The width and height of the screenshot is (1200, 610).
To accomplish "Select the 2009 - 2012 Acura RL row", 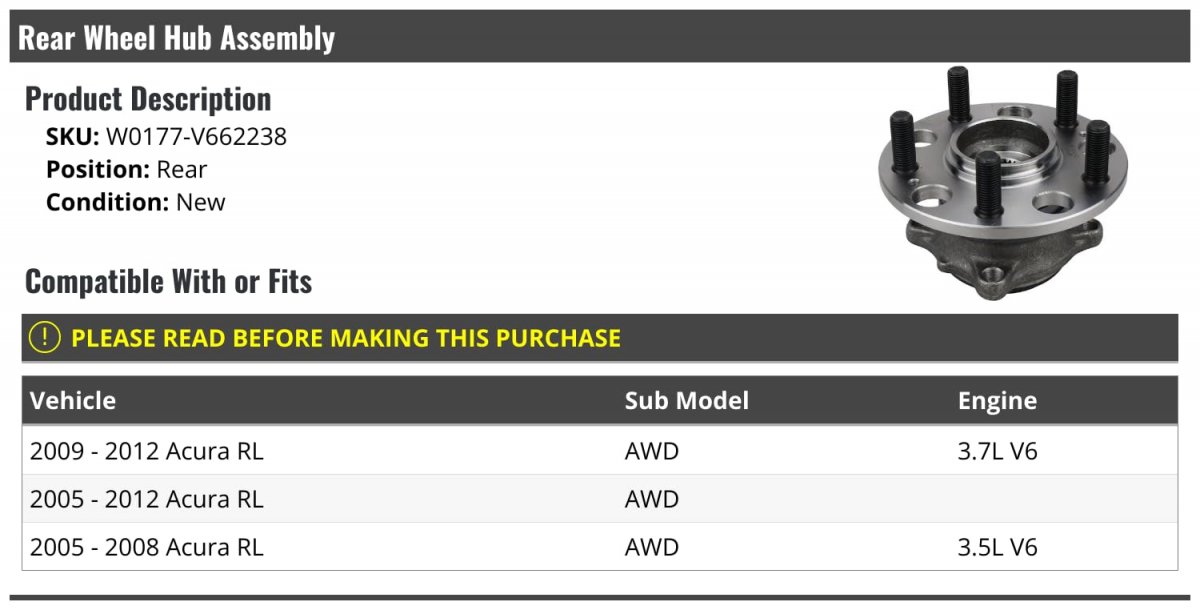I will coord(147,451).
